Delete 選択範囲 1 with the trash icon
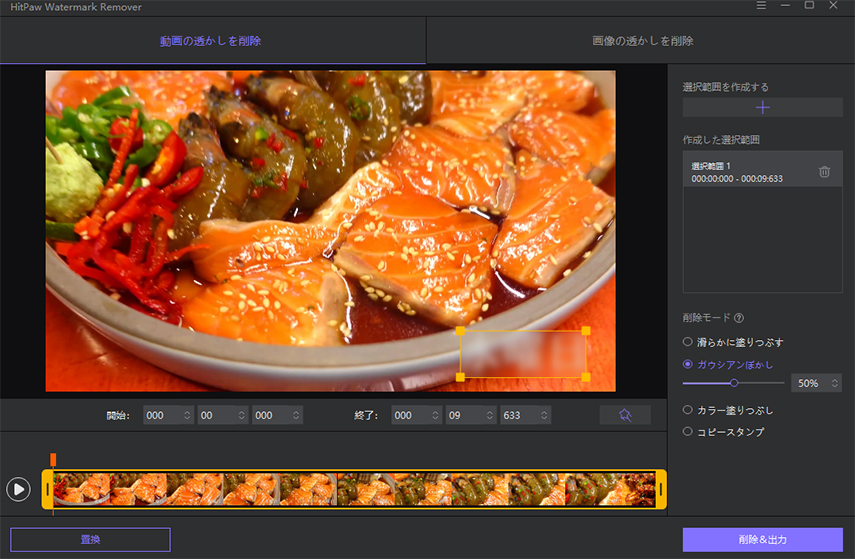855x559 pixels. 824,171
